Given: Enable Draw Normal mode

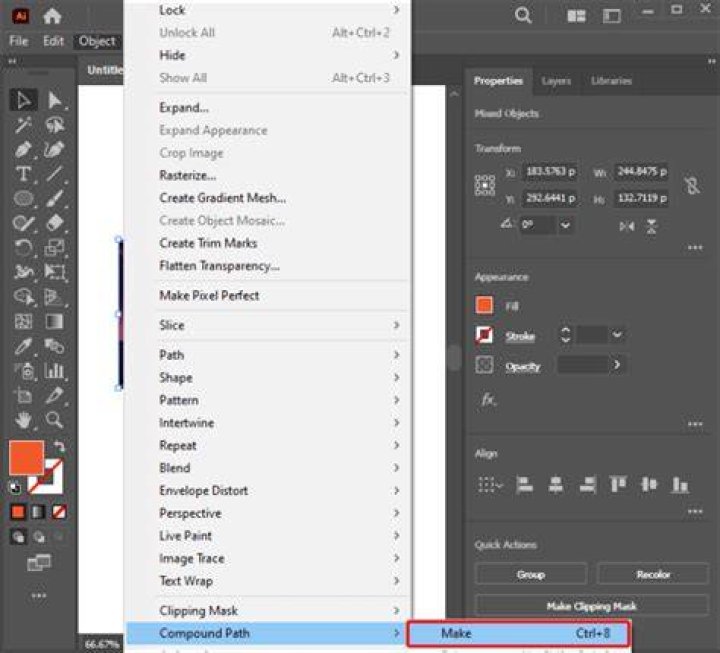Looking at the screenshot, I should click(18, 536).
